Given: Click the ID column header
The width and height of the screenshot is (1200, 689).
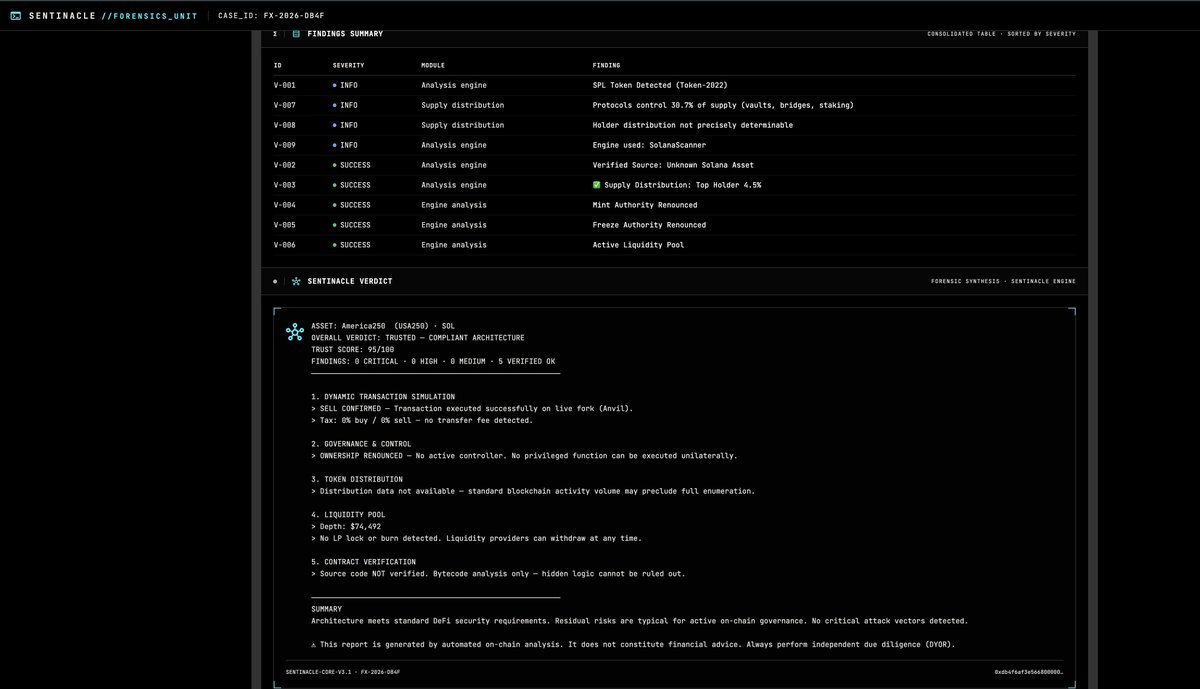Looking at the screenshot, I should 278,65.
